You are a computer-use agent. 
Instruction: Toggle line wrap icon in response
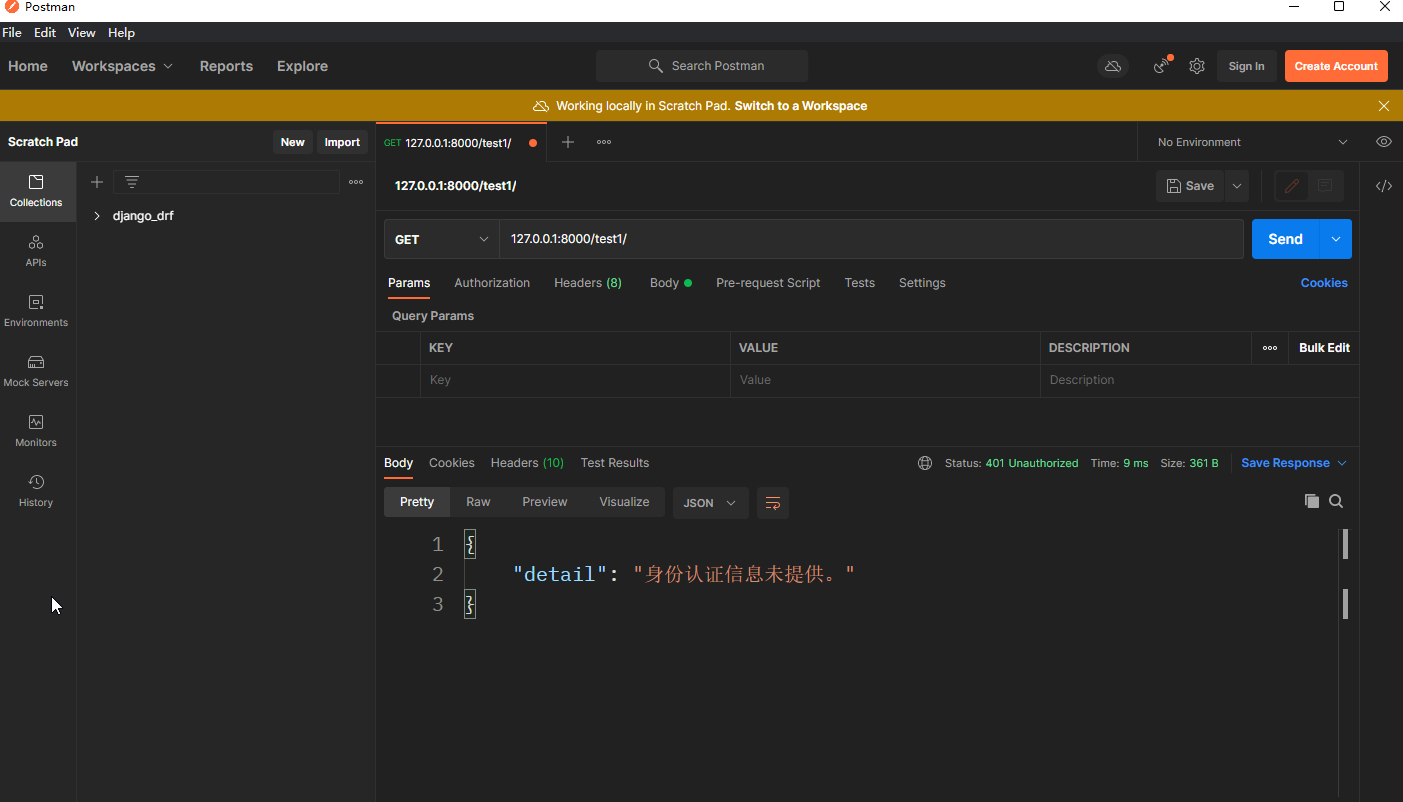[x=773, y=503]
